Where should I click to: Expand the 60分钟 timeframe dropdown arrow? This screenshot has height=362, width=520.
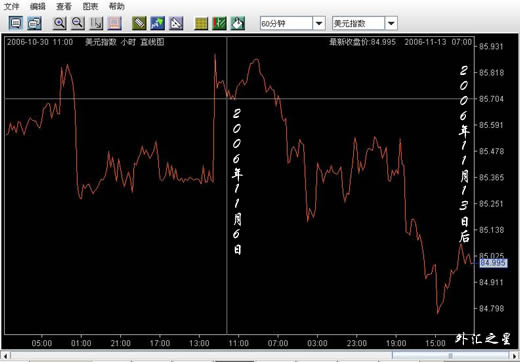point(319,23)
